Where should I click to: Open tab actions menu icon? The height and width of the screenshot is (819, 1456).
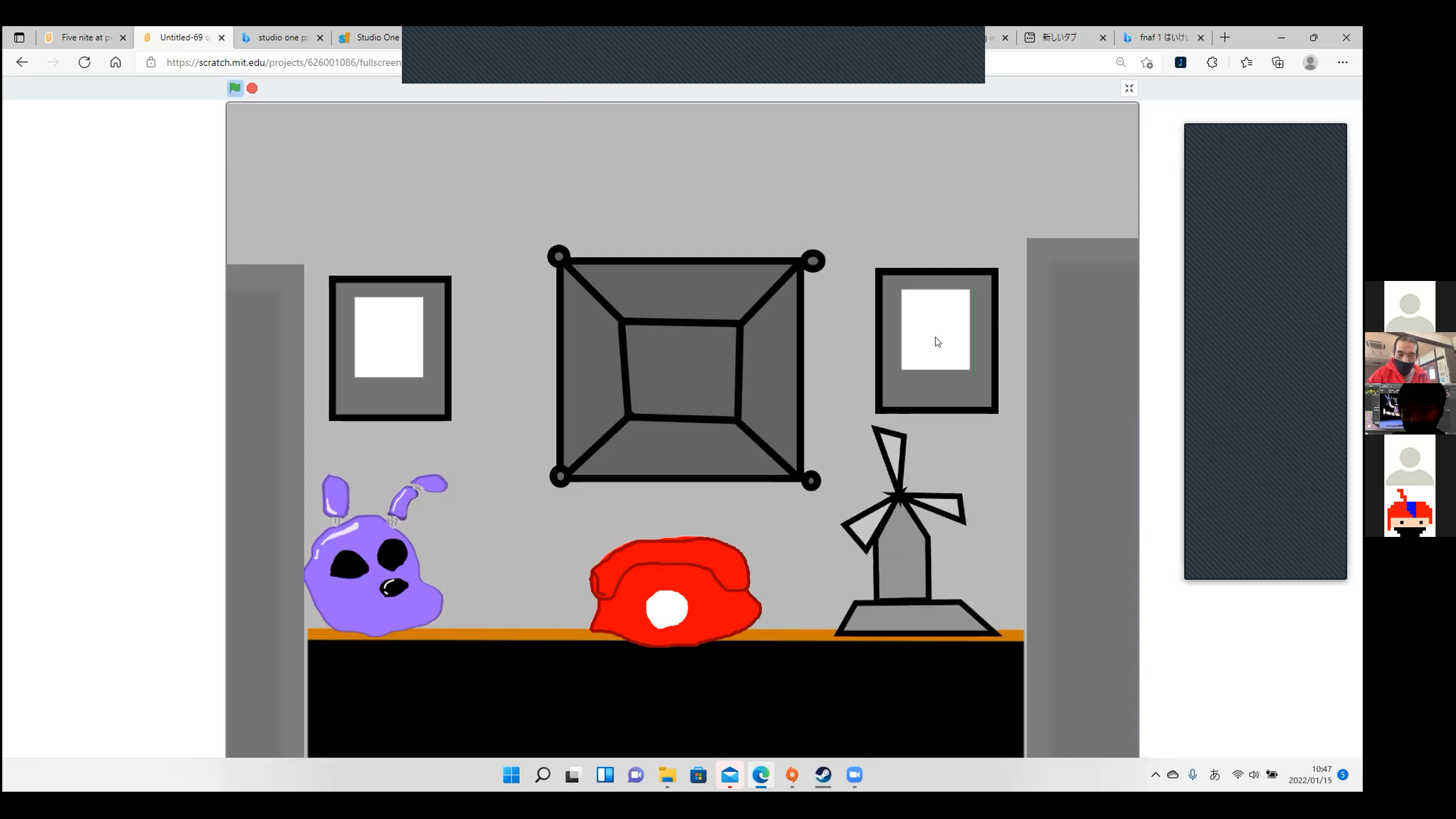pyautogui.click(x=19, y=38)
